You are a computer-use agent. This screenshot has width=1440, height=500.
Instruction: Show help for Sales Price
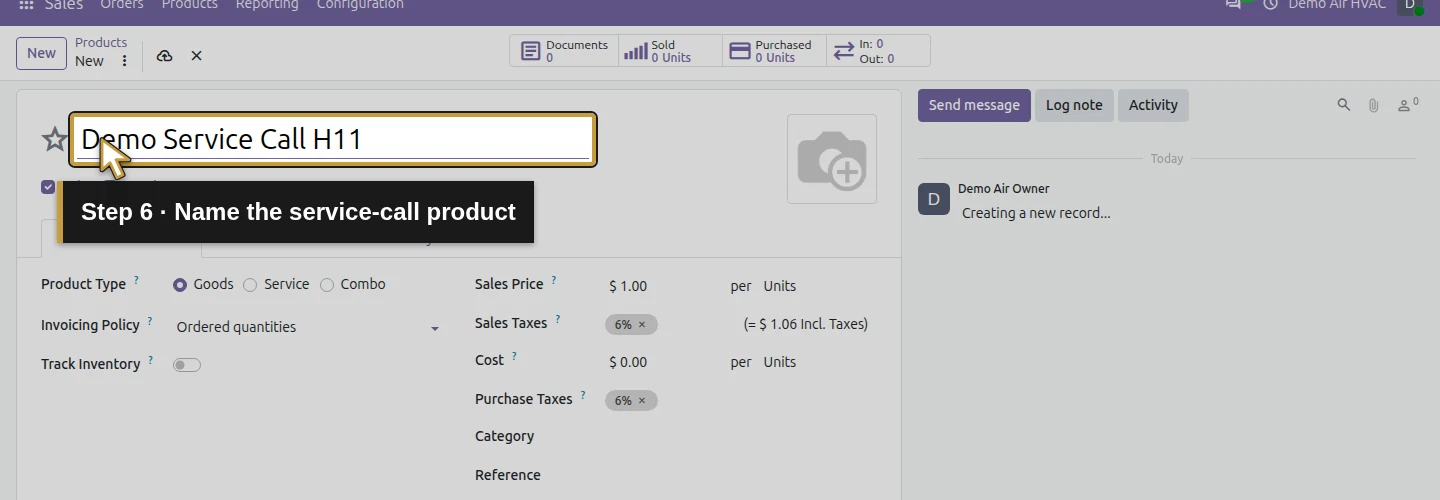coord(554,281)
